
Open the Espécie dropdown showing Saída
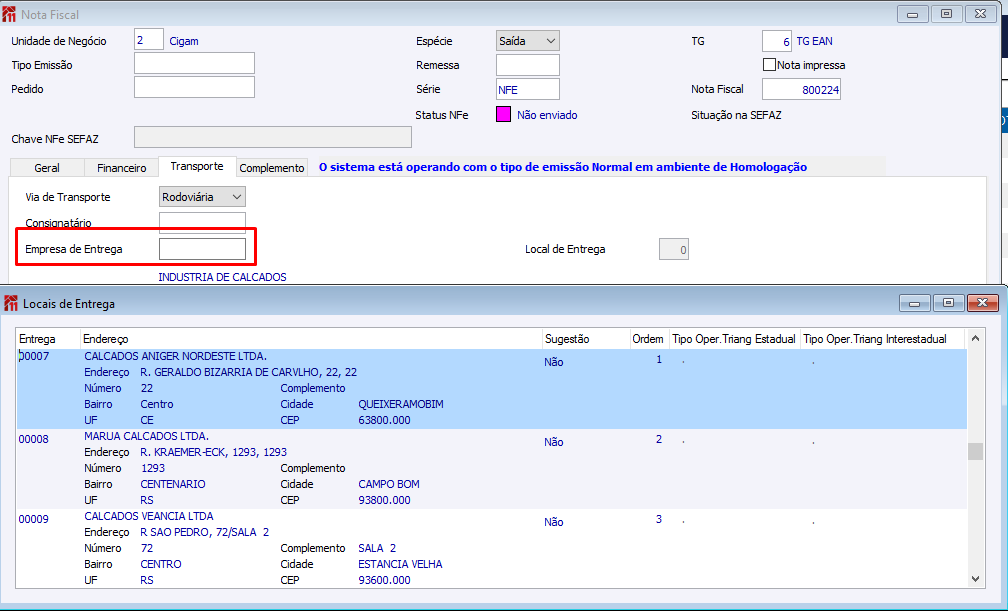528,41
